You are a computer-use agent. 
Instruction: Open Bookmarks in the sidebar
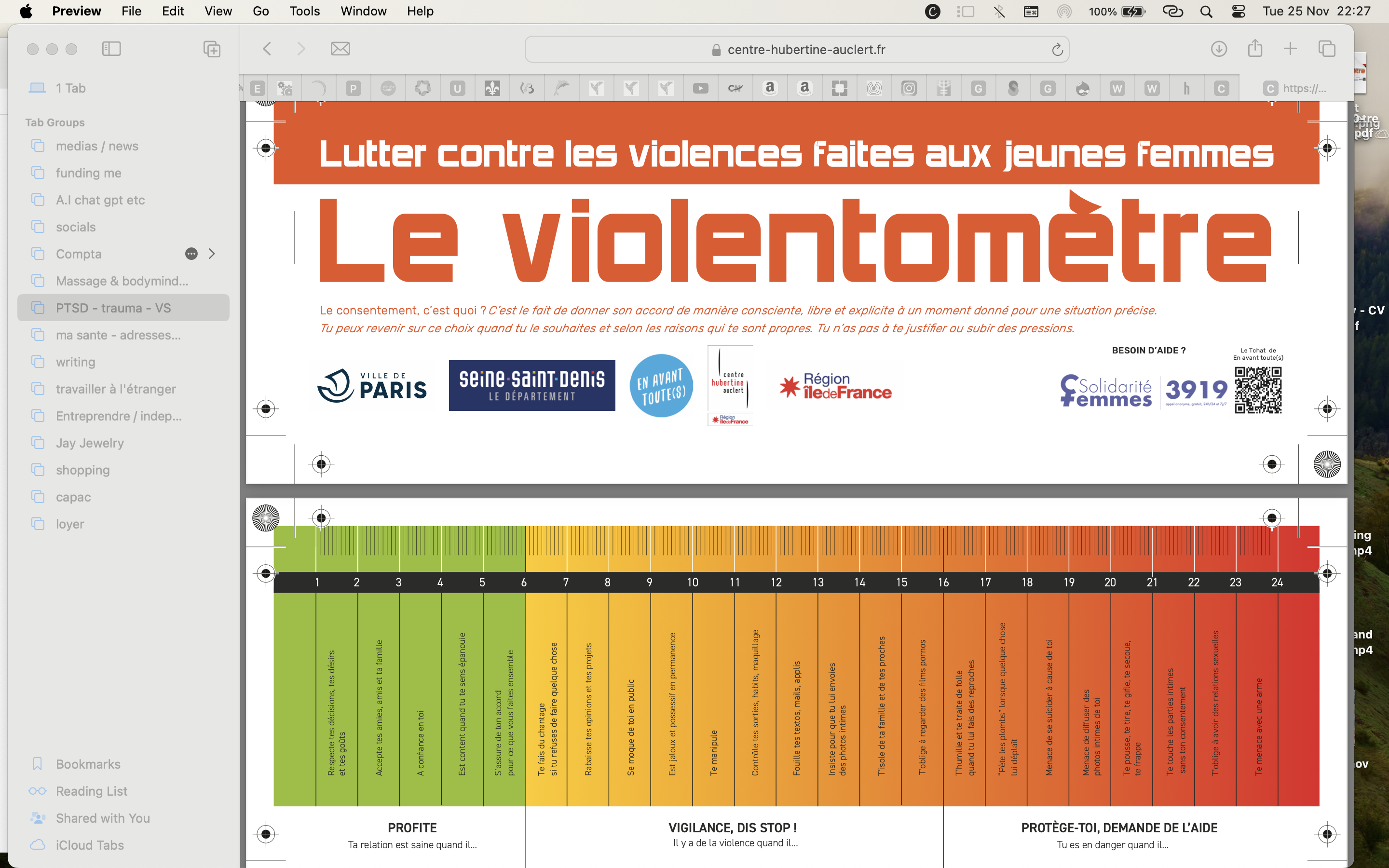pyautogui.click(x=88, y=764)
